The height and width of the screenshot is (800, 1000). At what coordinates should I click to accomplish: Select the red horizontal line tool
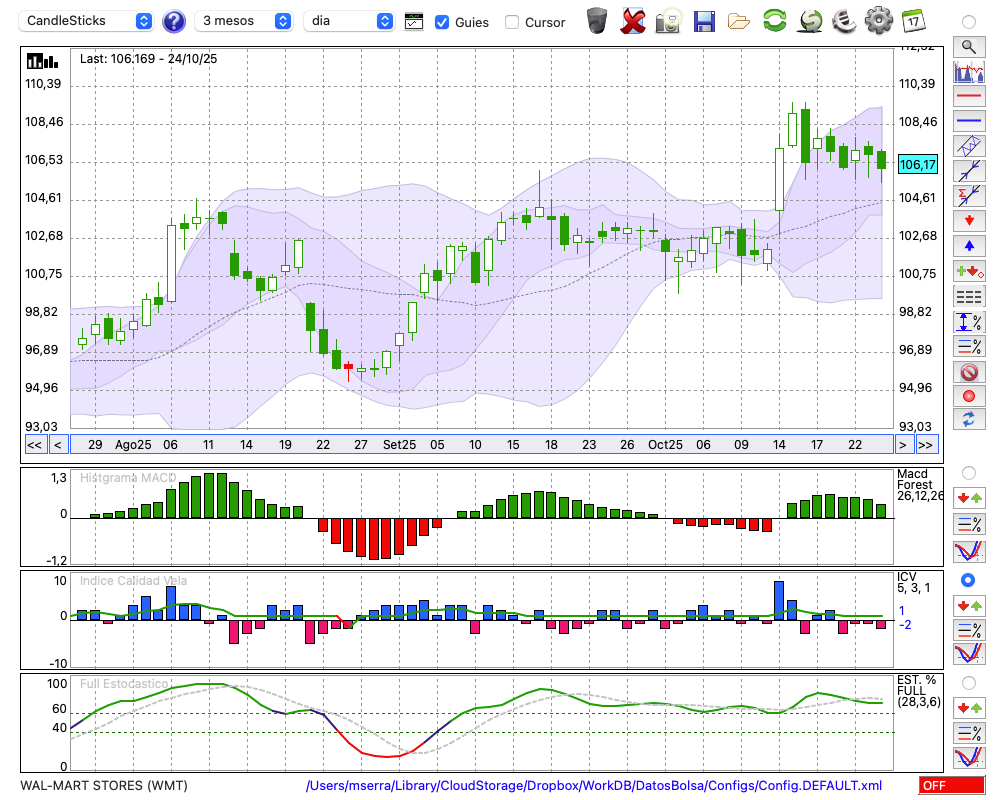[x=968, y=97]
